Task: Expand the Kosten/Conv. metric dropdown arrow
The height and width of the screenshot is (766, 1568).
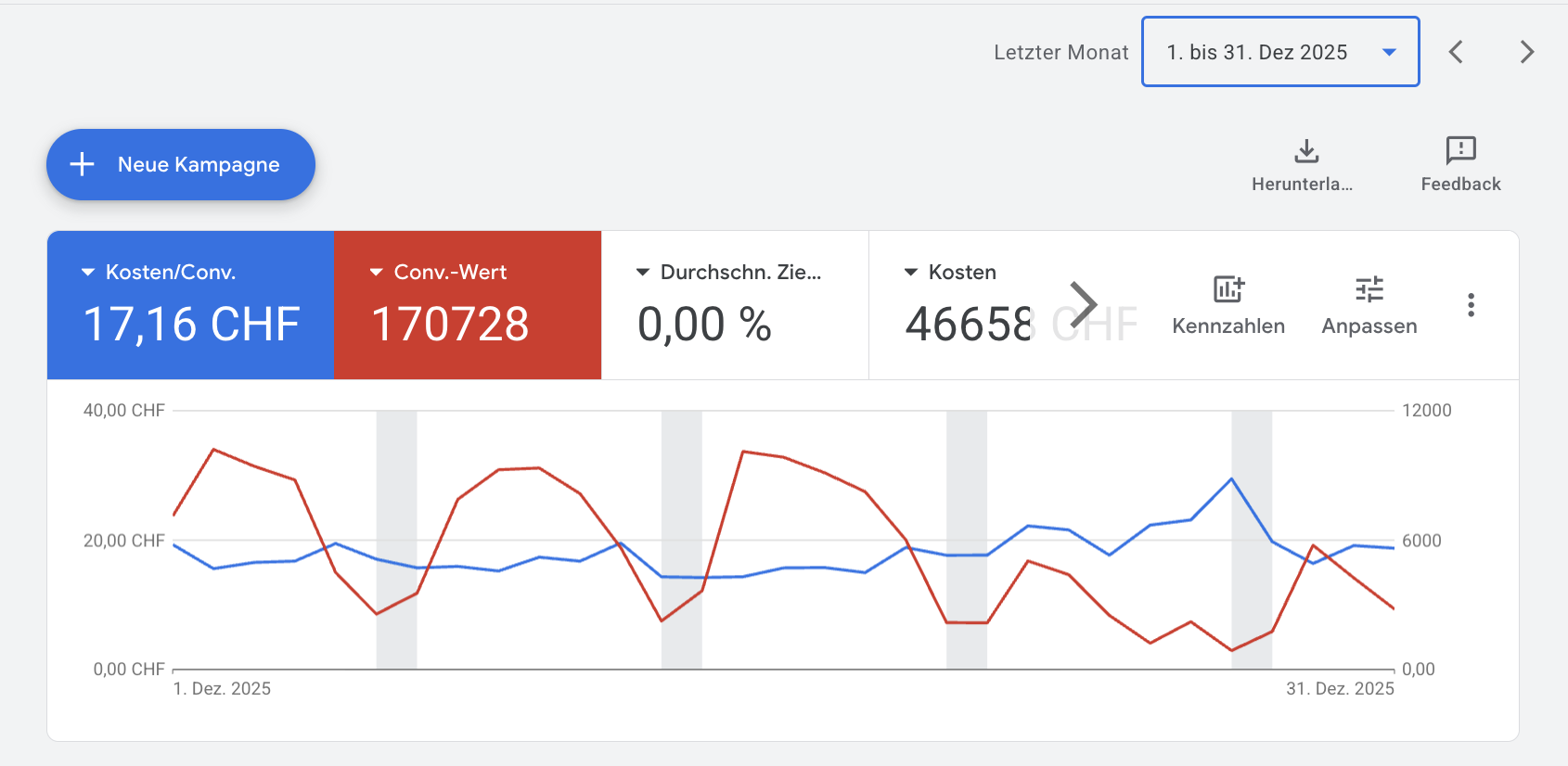Action: (88, 273)
